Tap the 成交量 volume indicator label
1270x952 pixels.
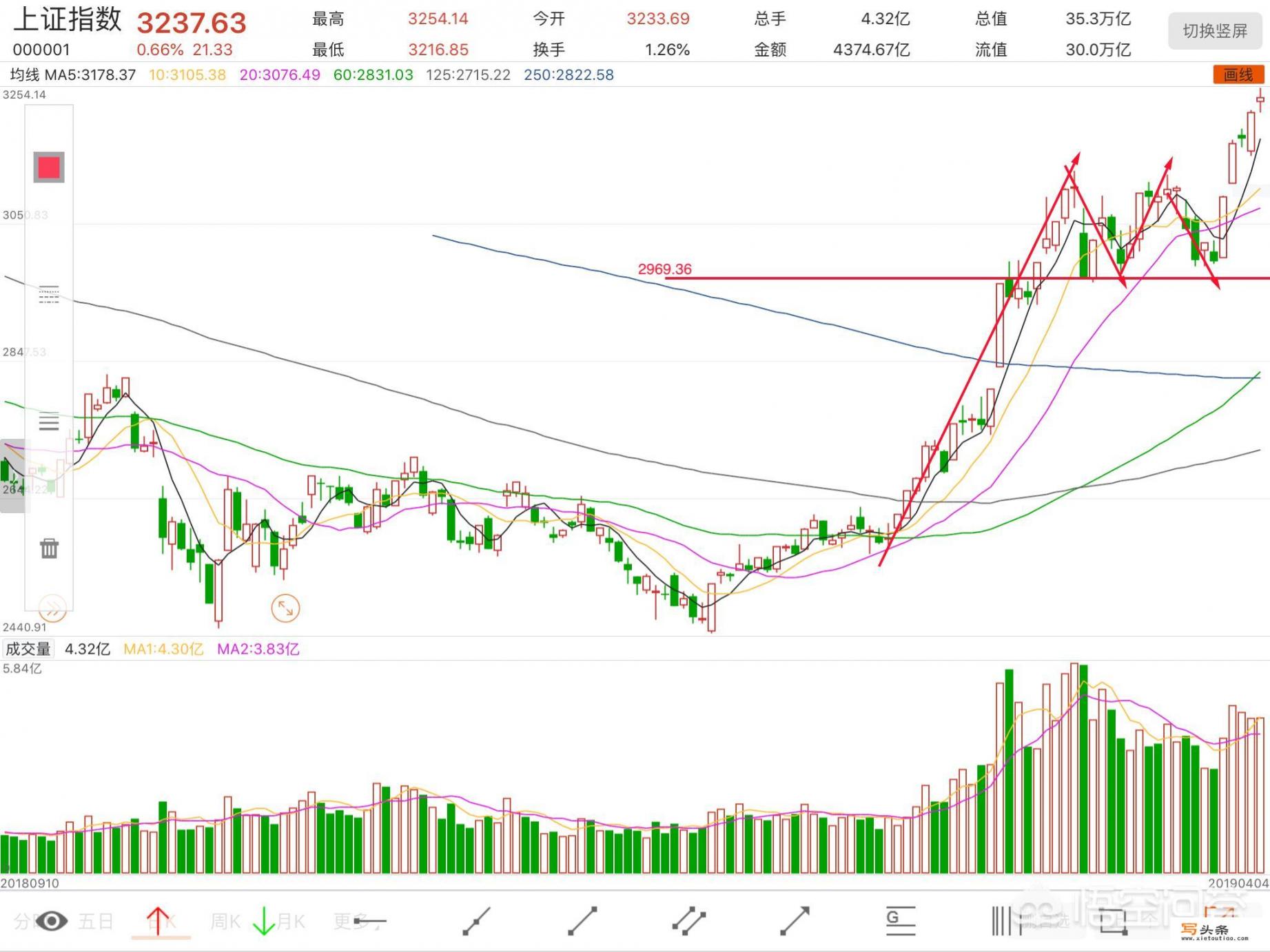[28, 649]
